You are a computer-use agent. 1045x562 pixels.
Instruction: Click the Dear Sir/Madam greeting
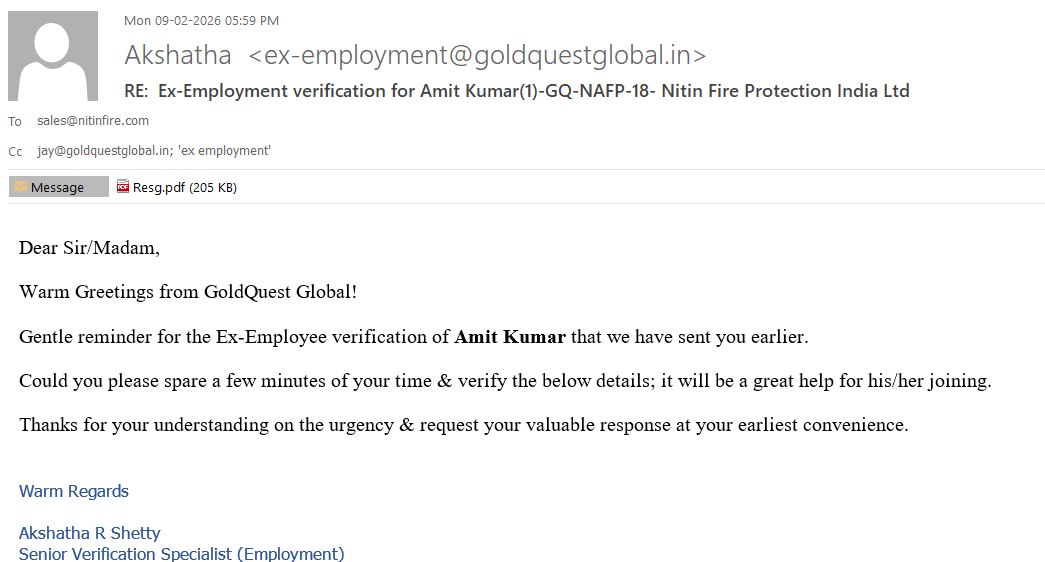tap(89, 248)
